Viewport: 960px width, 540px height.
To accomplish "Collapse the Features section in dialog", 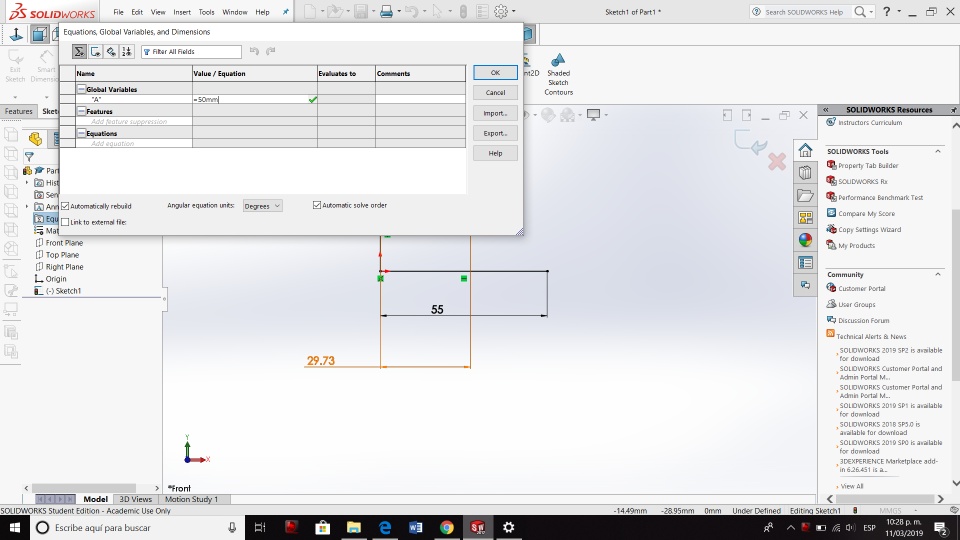I will pyautogui.click(x=81, y=111).
